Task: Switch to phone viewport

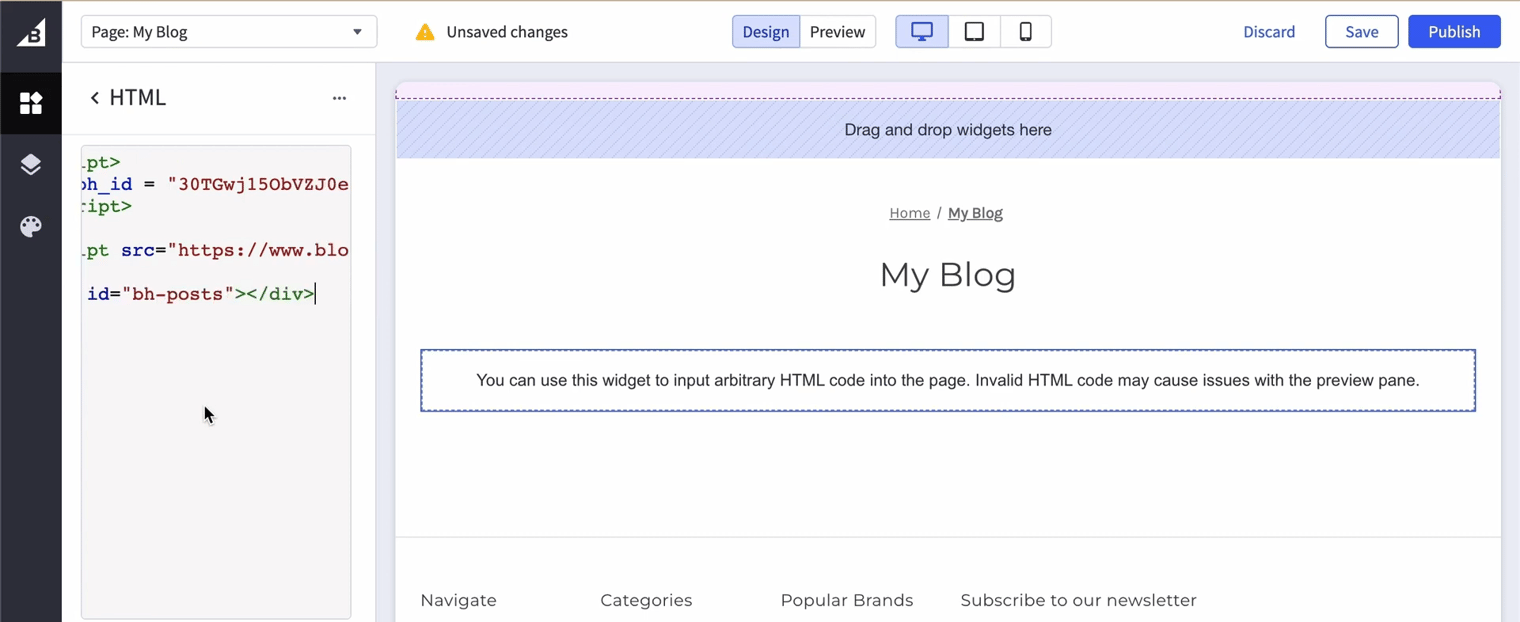Action: (1025, 31)
